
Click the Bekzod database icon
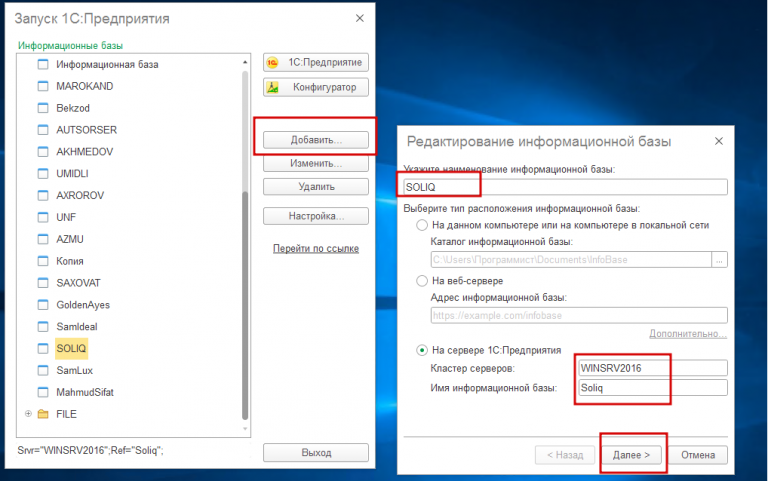point(43,108)
